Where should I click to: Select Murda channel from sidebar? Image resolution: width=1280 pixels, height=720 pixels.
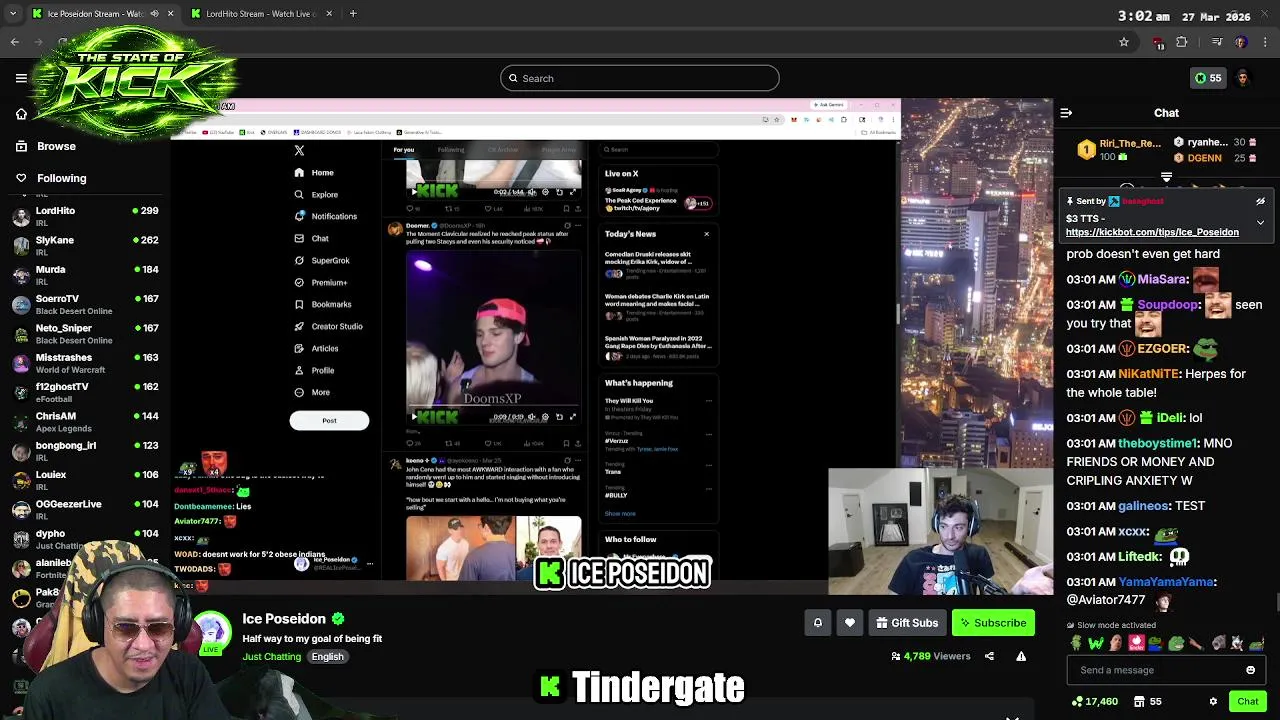(x=85, y=275)
